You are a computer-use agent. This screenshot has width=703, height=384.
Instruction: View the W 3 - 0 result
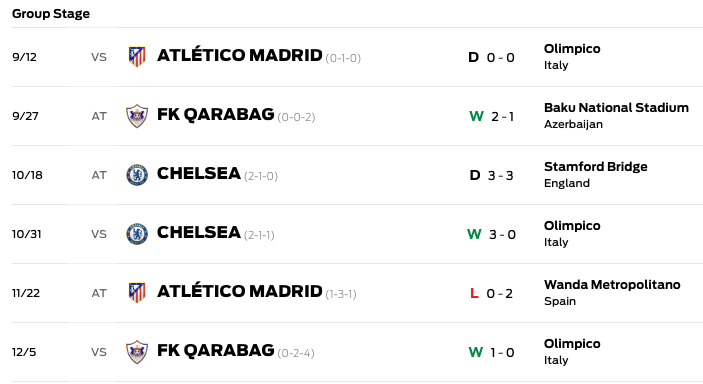point(491,235)
